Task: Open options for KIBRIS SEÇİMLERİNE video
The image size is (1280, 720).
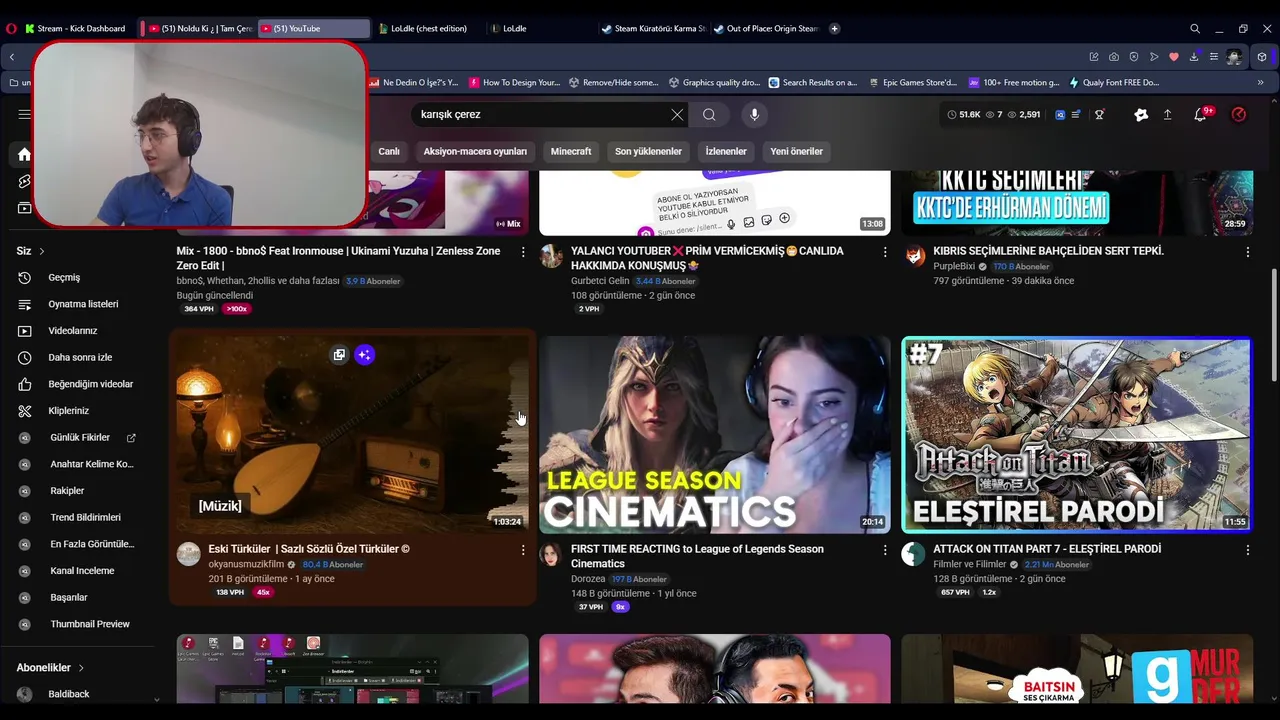Action: pyautogui.click(x=1247, y=252)
